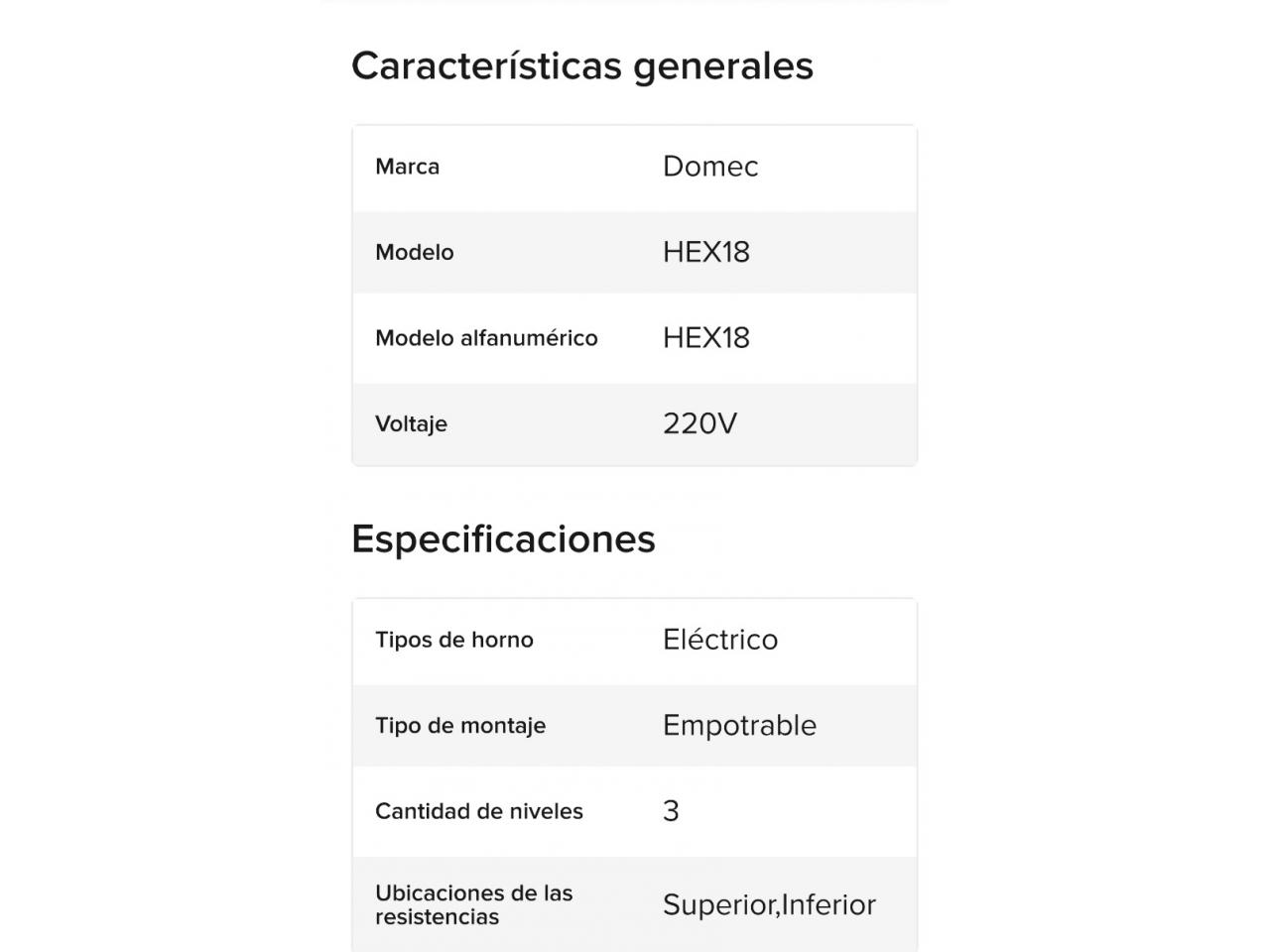The width and height of the screenshot is (1270, 952).
Task: Click the Características generales table card
Action: [x=635, y=296]
